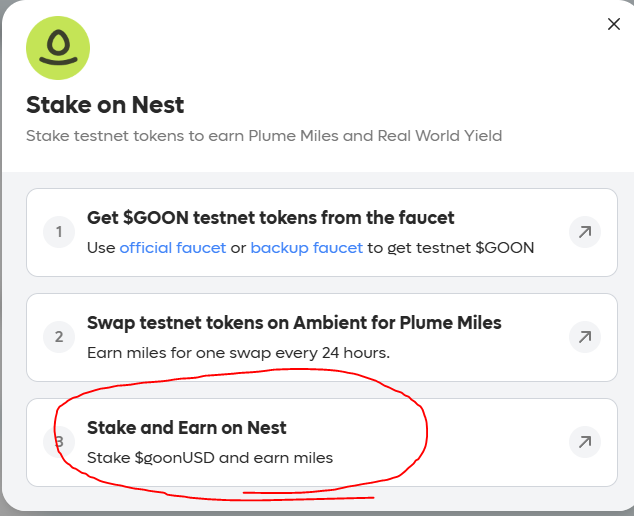Click the Stake on Nest title
Viewport: 634px width, 516px height.
point(105,105)
